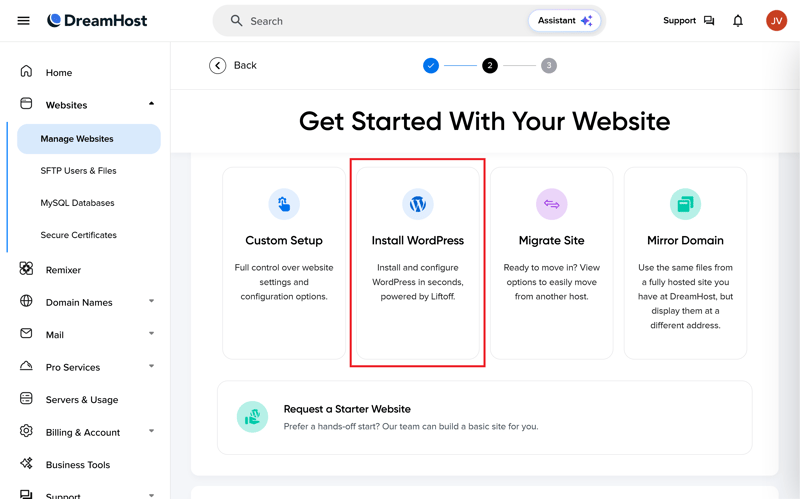800x499 pixels.
Task: Expand the Mail menu arrow
Action: [x=152, y=333]
